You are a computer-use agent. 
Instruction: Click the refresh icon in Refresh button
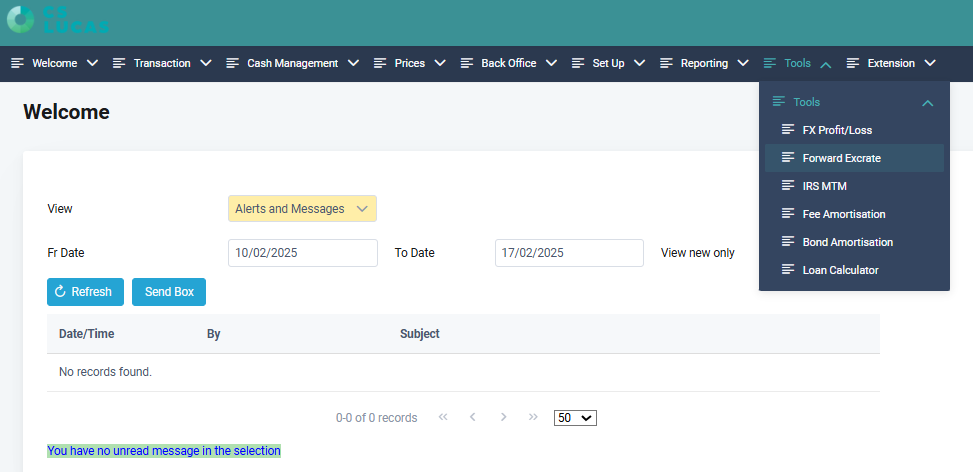click(x=60, y=292)
